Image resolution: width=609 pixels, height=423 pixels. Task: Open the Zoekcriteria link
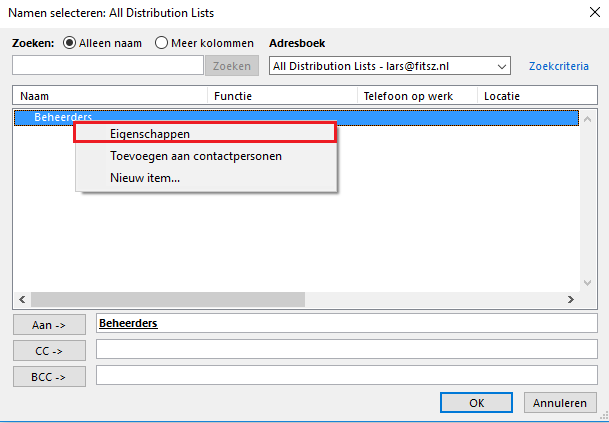559,66
